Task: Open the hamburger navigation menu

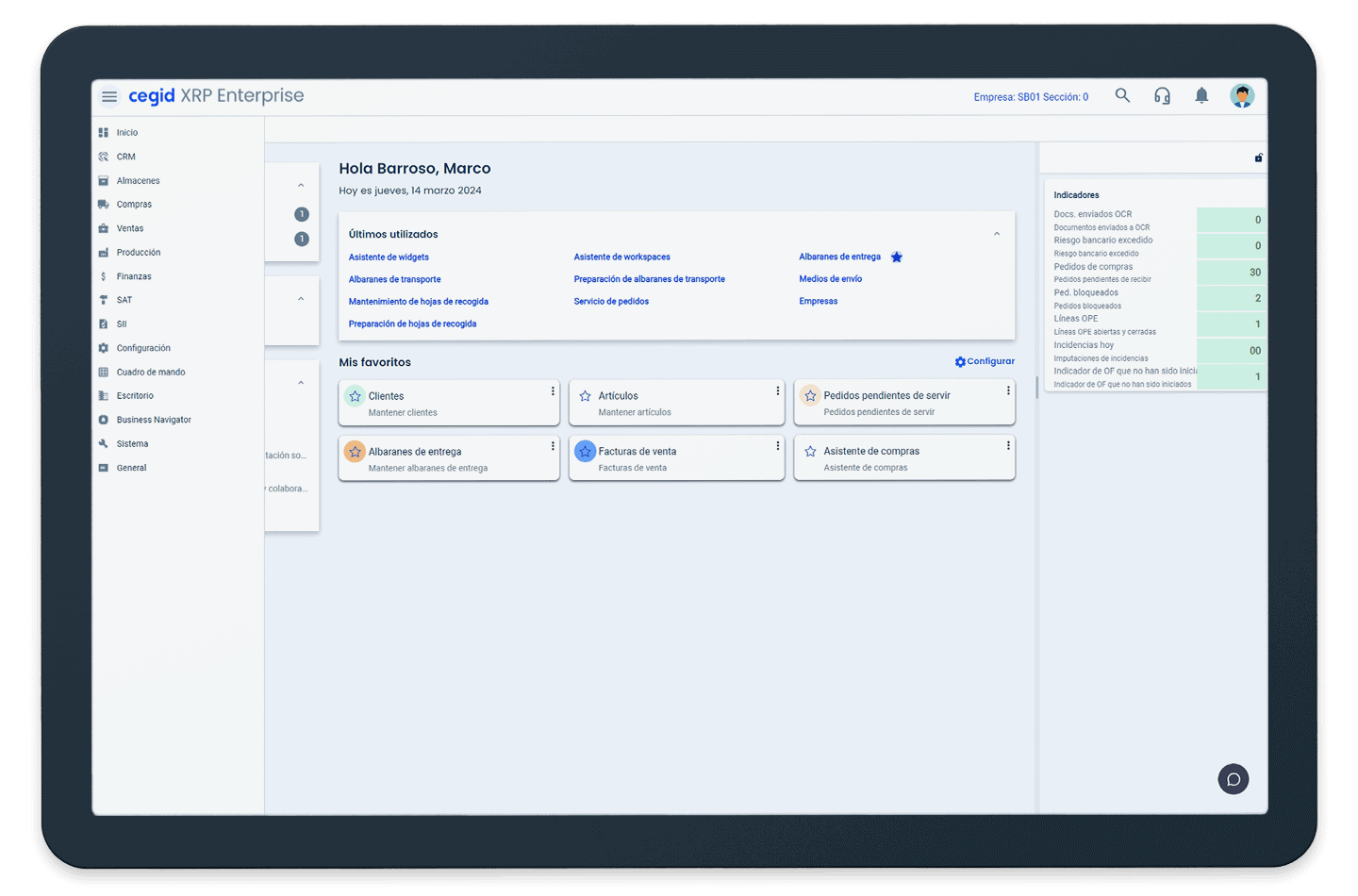Action: [109, 96]
